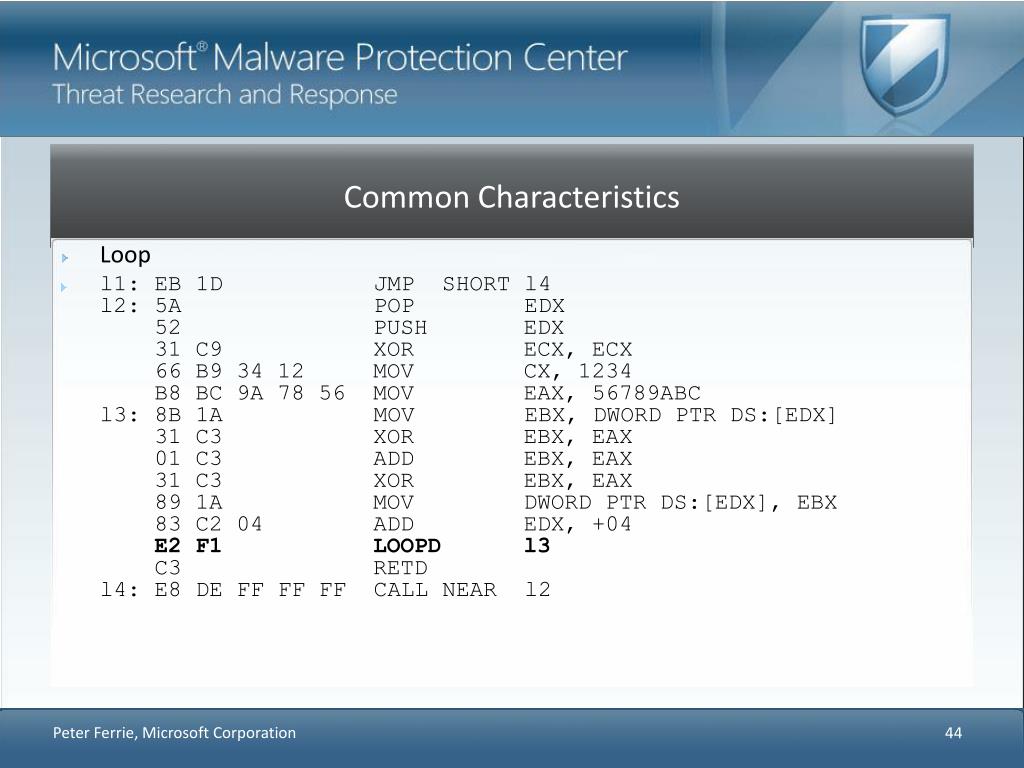Click the Peter Ferrie, Microsoft Corporation footer

click(174, 733)
